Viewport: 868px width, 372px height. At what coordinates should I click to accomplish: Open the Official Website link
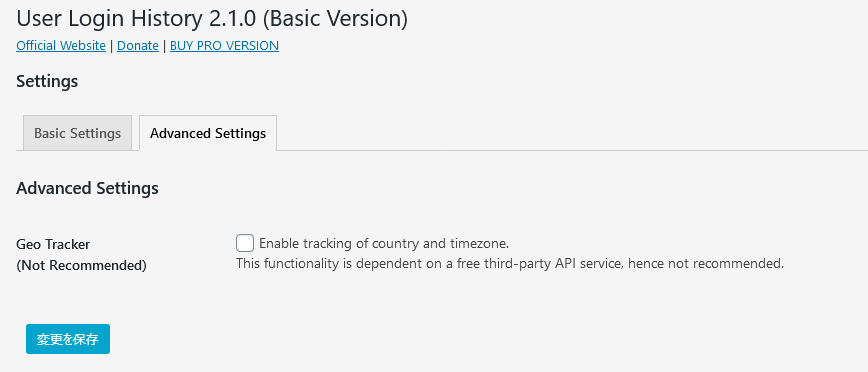61,45
